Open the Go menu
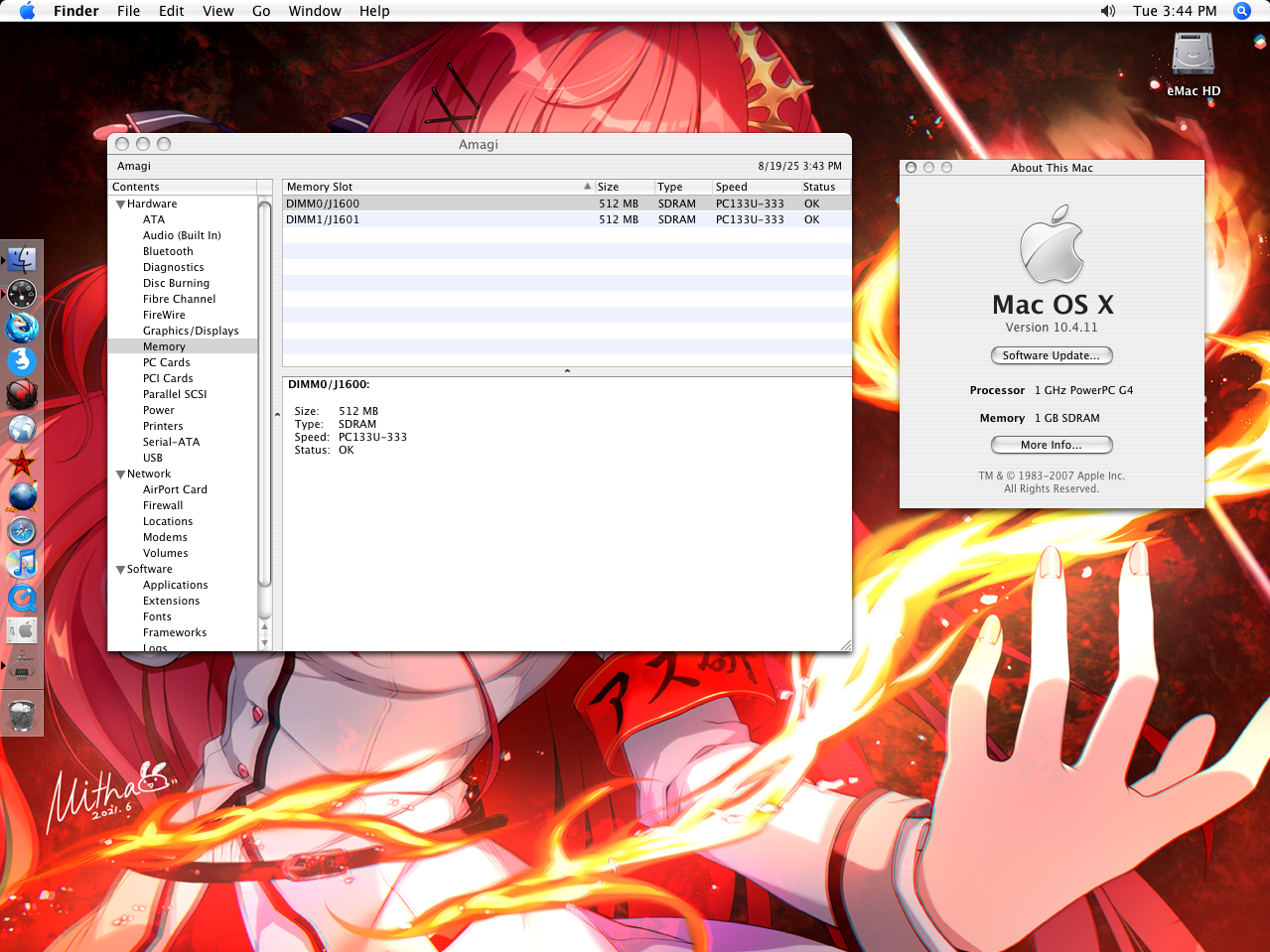Image resolution: width=1270 pixels, height=952 pixels. [x=261, y=11]
